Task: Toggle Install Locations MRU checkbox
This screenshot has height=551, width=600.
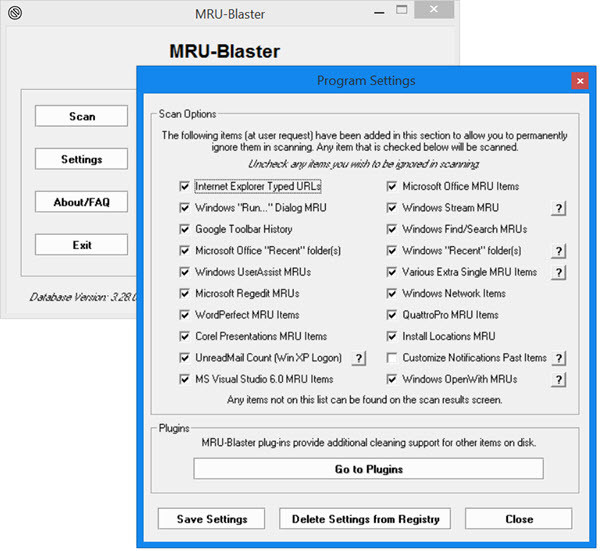Action: click(x=391, y=336)
